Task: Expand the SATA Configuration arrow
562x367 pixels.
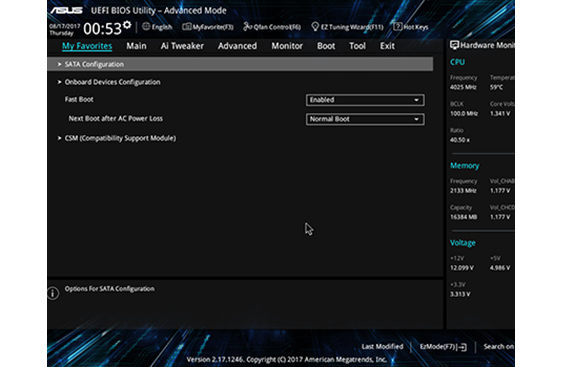Action: [59, 65]
